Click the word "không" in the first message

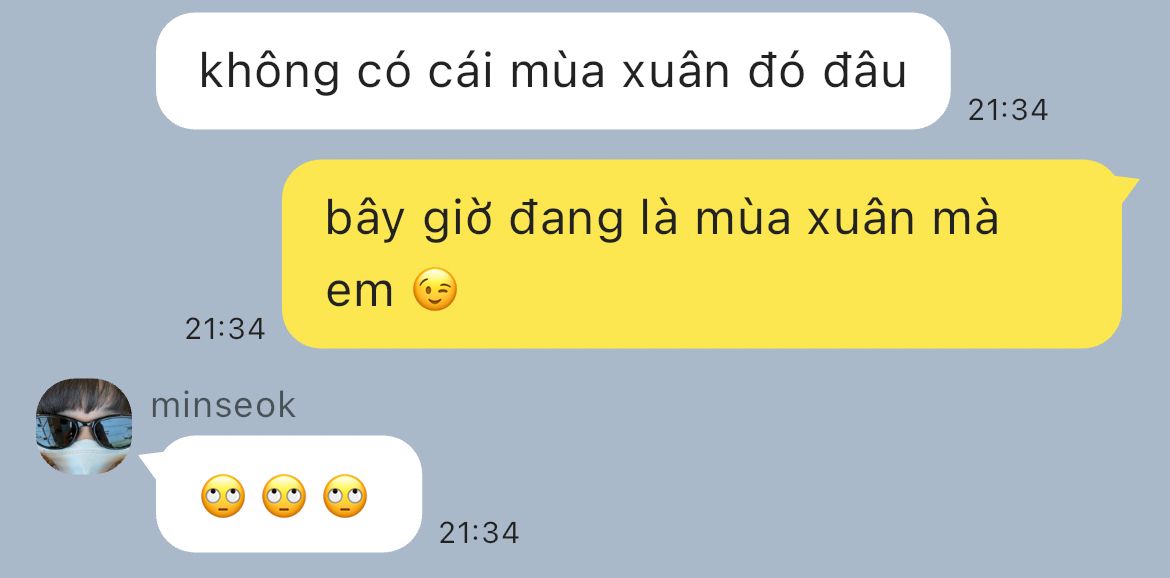tap(269, 72)
